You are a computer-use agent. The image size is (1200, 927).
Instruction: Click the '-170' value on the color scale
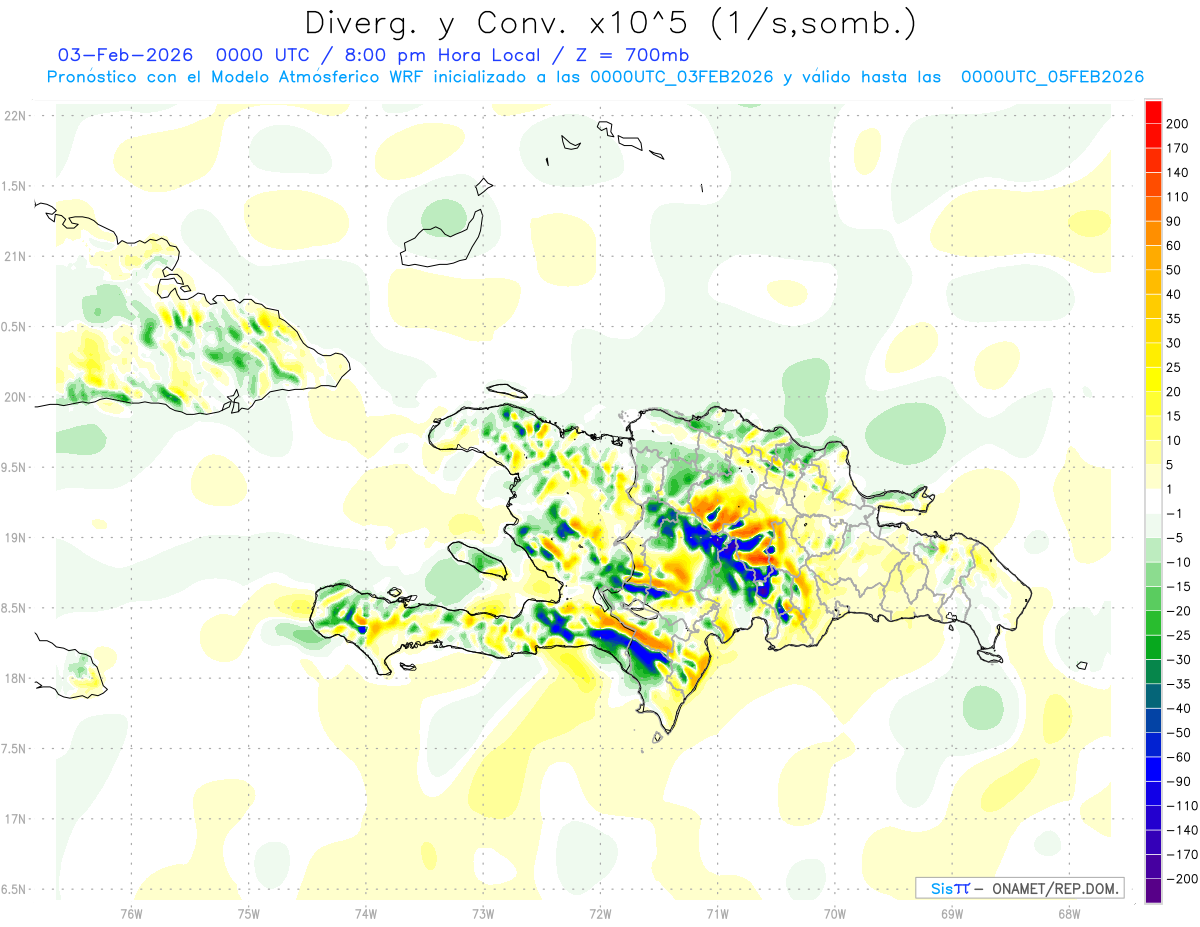click(x=1182, y=855)
